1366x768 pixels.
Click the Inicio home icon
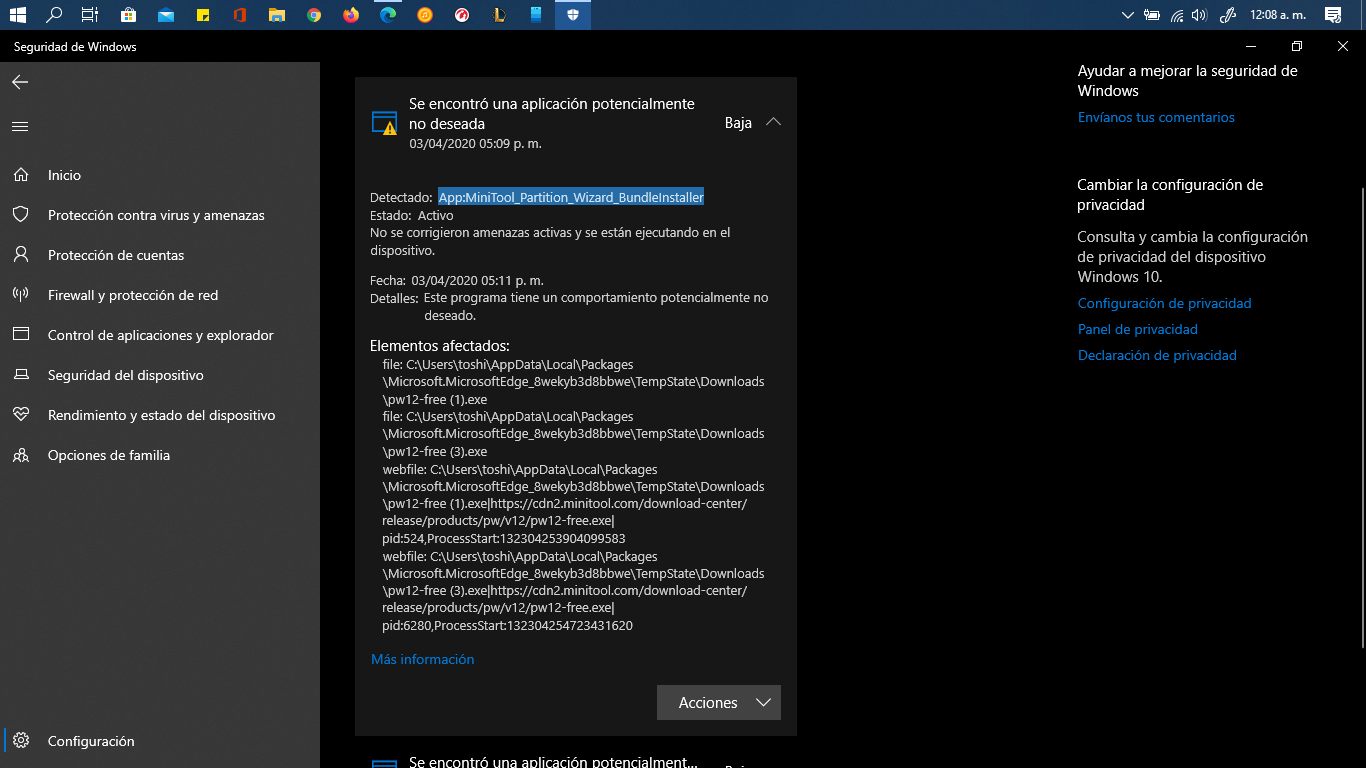[x=20, y=175]
